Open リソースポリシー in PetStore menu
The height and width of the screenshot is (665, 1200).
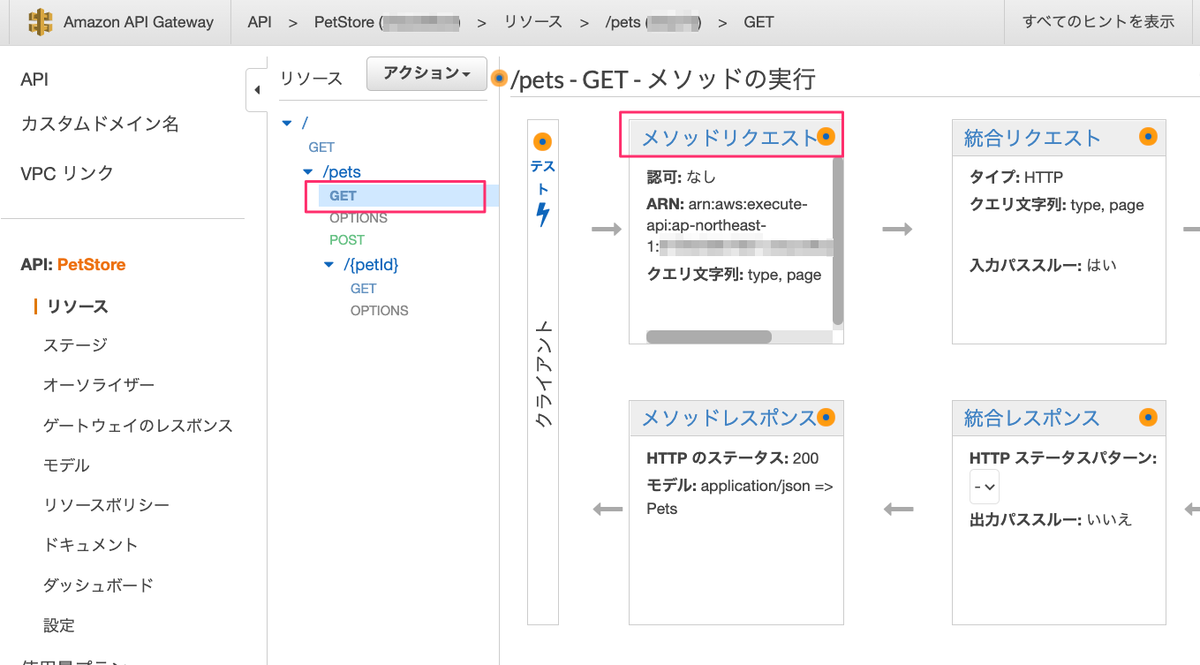pos(106,505)
